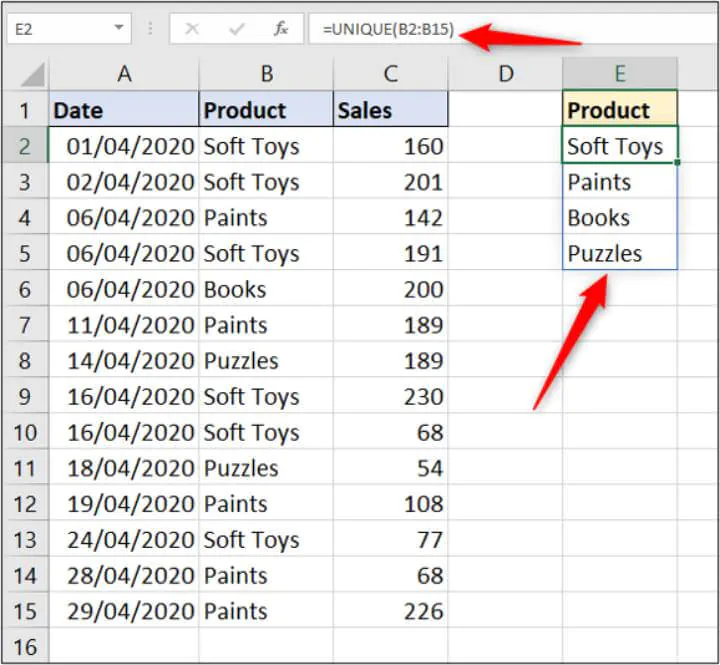Select column B header

266,73
